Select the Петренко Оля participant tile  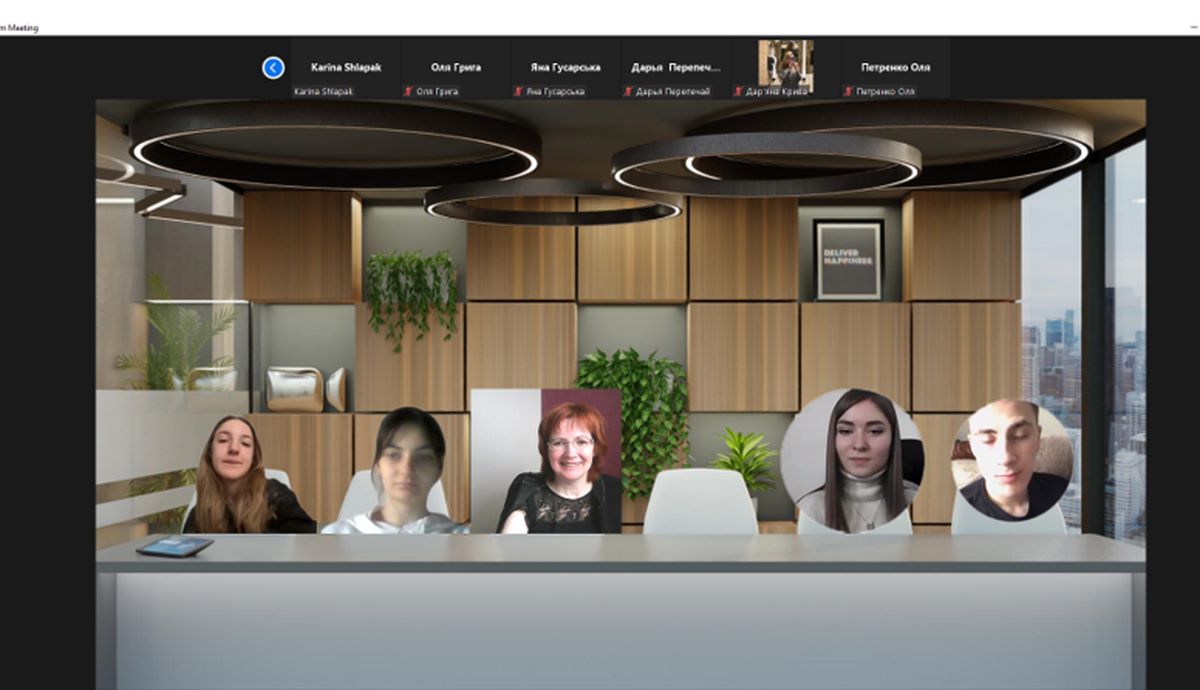pyautogui.click(x=895, y=68)
